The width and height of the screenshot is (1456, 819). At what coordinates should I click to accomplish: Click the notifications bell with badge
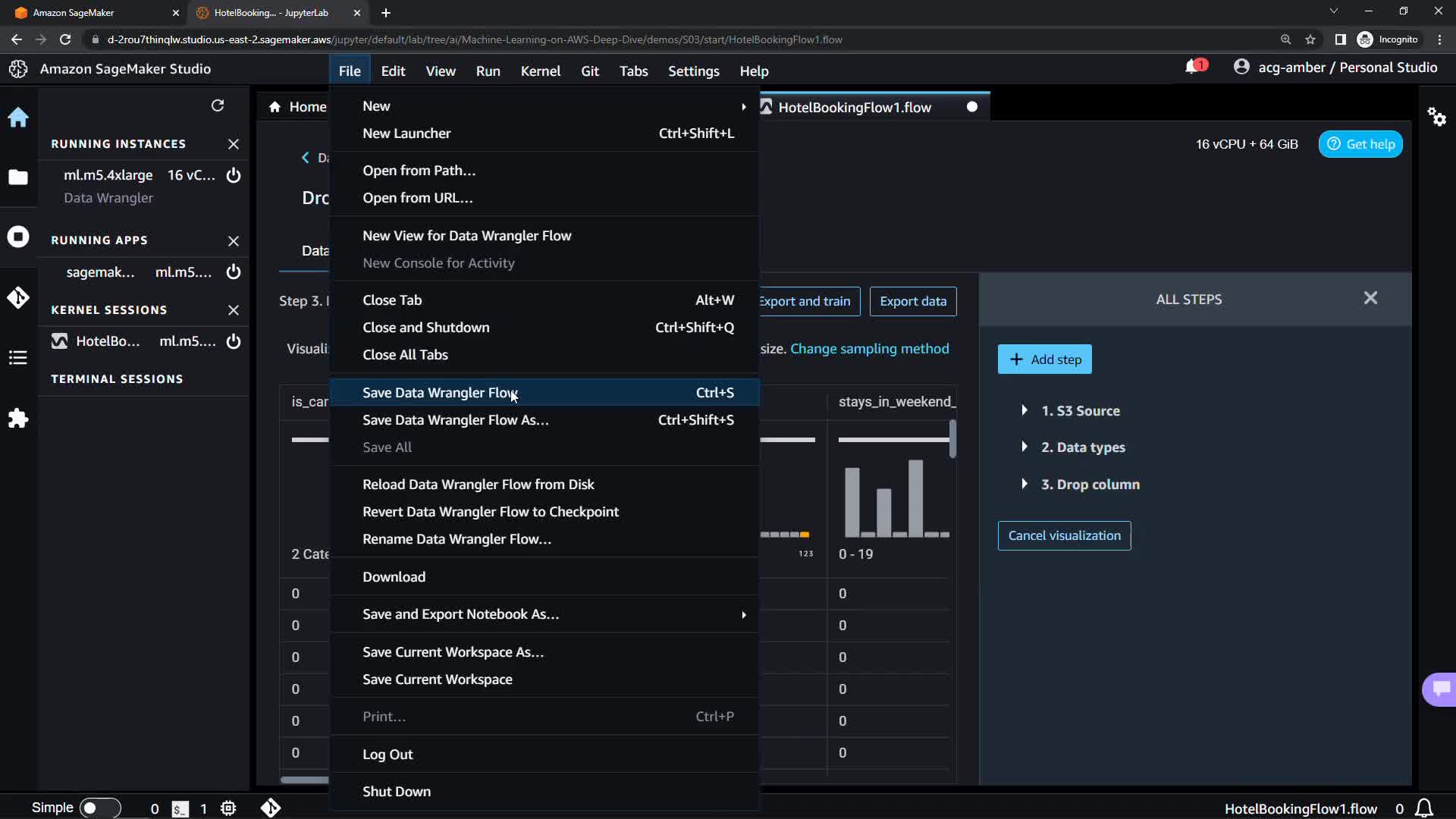pos(1194,67)
